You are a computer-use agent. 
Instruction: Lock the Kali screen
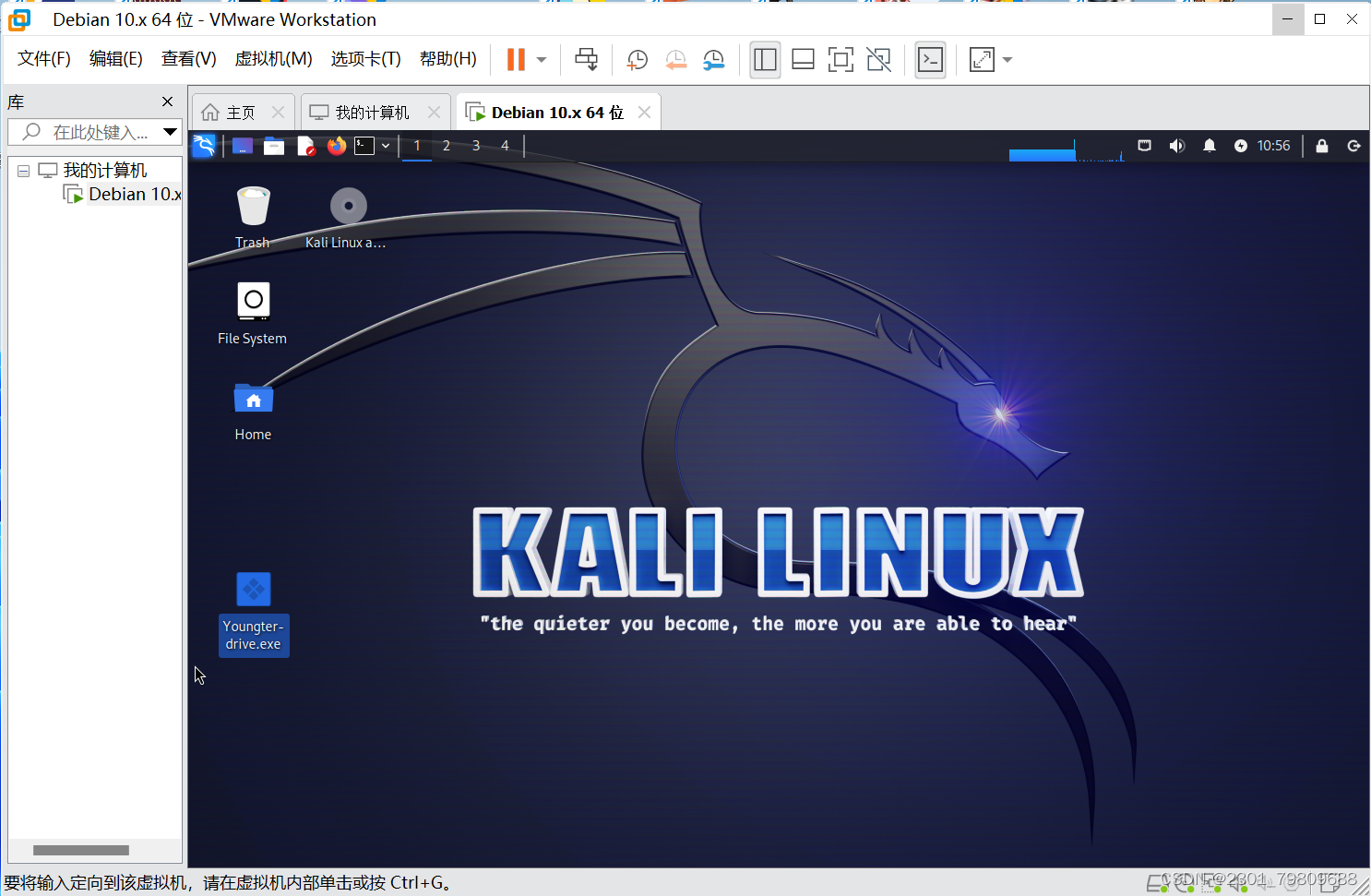[1322, 146]
